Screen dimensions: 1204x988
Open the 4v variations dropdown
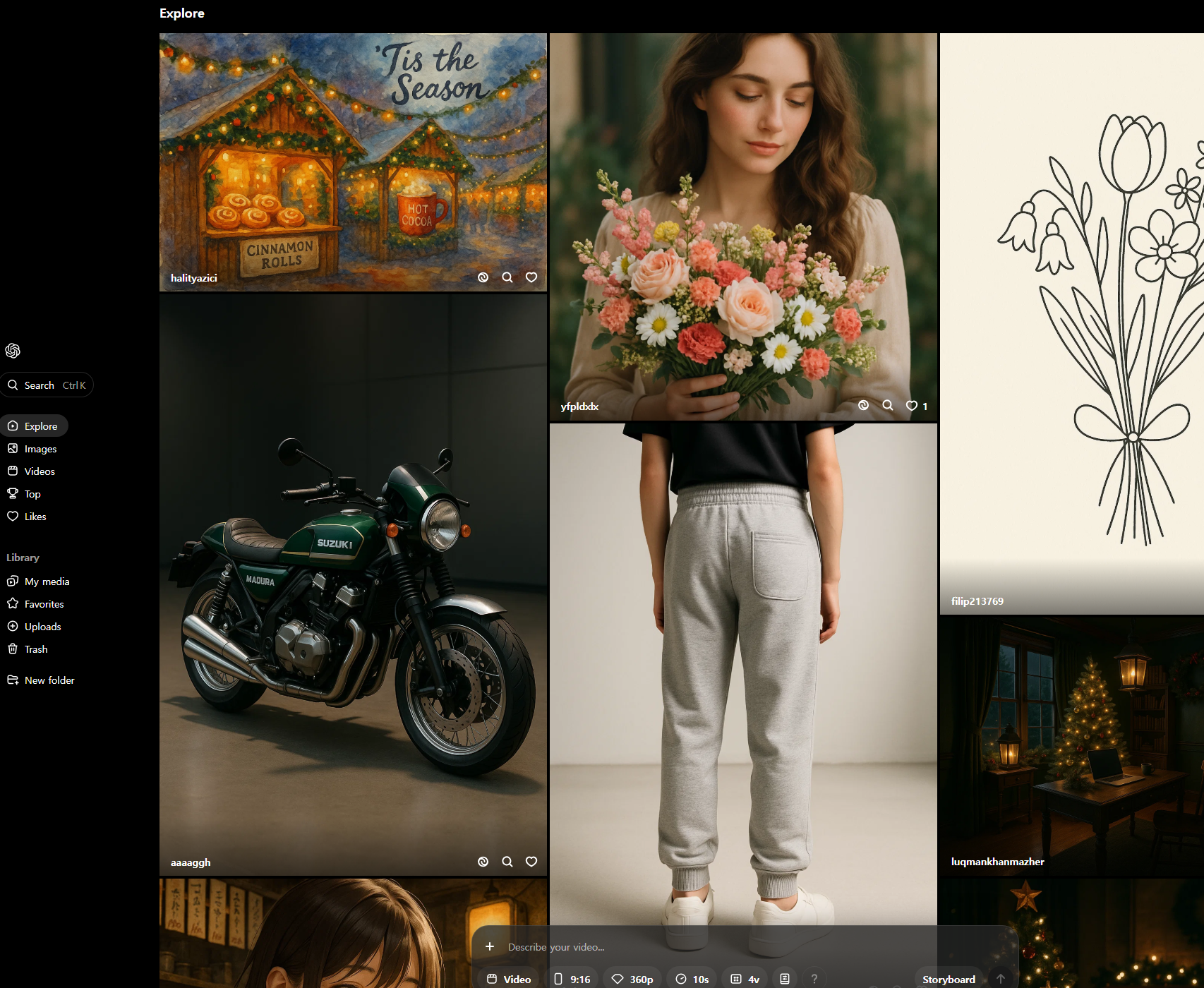point(745,979)
